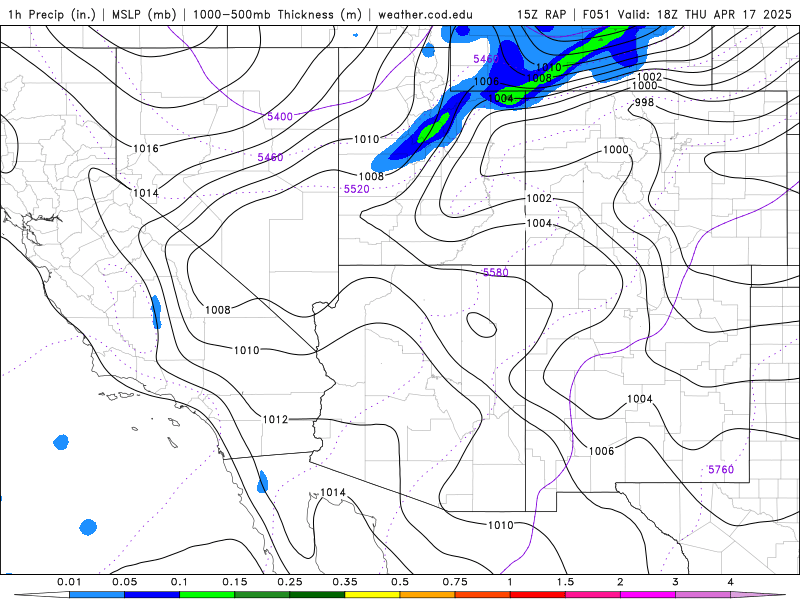Click the '0.05' legend value
800x600 pixels.
pos(124,582)
